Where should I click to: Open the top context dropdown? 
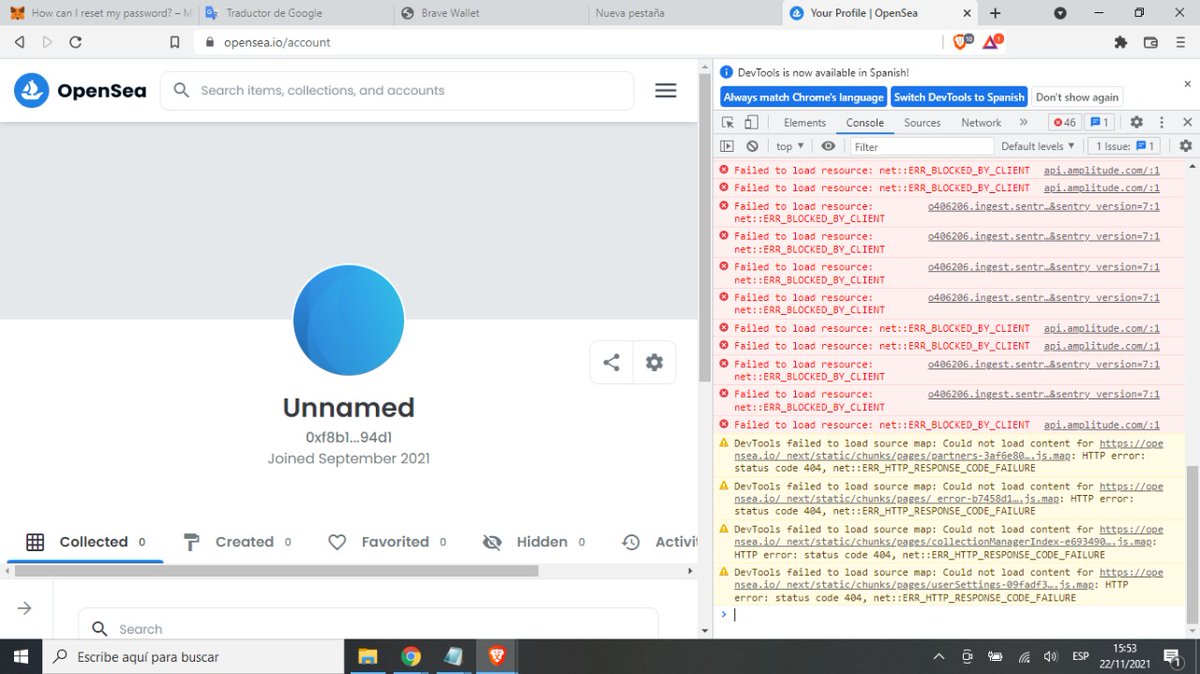click(x=791, y=146)
